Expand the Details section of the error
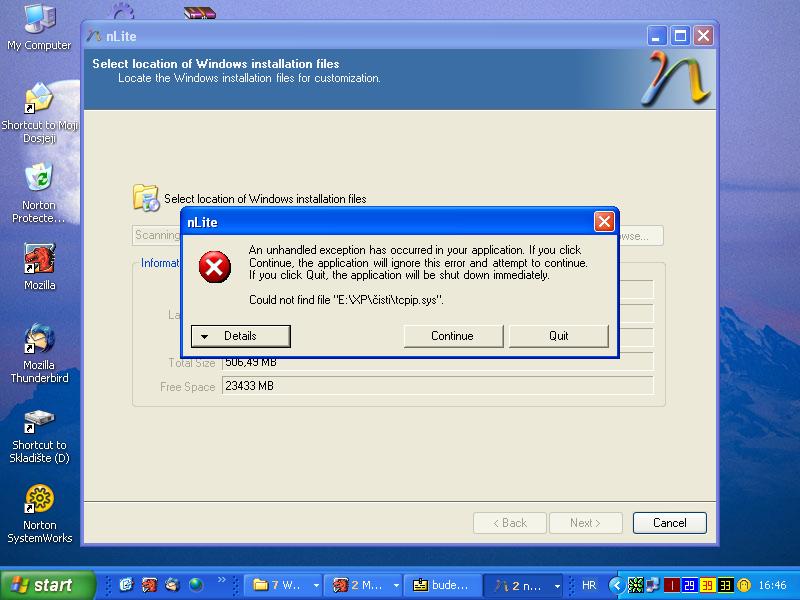 tap(241, 336)
